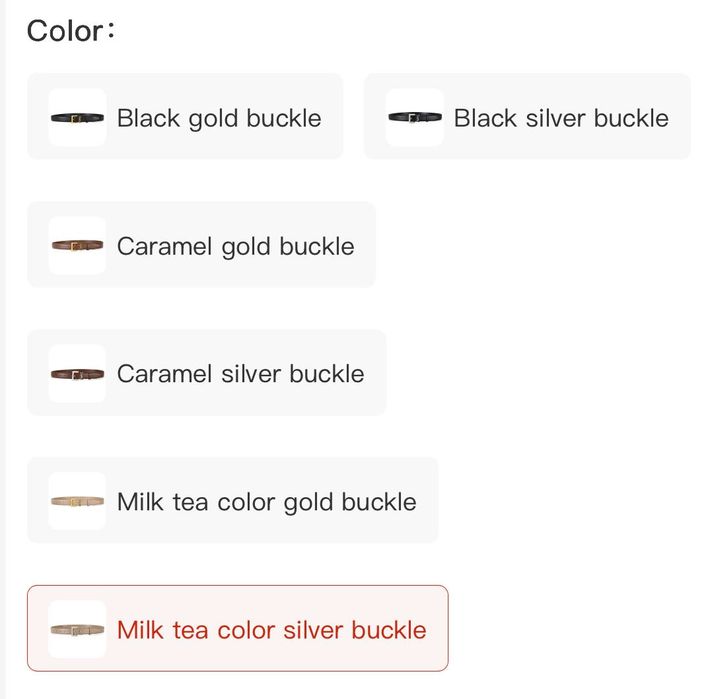
Task: Deselect the highlighted Milk tea silver buckle option
Action: coord(237,629)
